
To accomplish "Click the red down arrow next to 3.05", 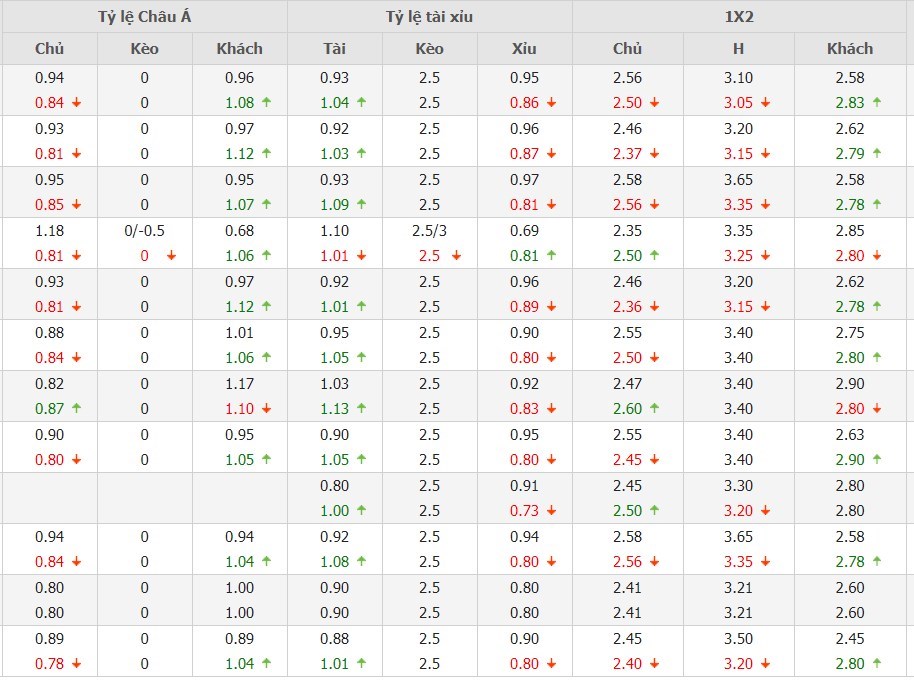I will 765,103.
